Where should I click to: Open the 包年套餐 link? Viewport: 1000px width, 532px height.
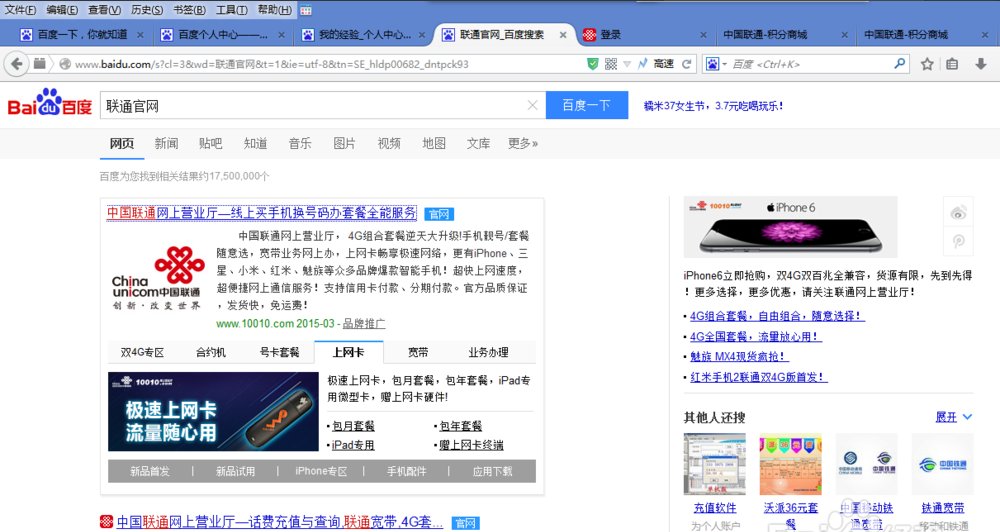[460, 426]
